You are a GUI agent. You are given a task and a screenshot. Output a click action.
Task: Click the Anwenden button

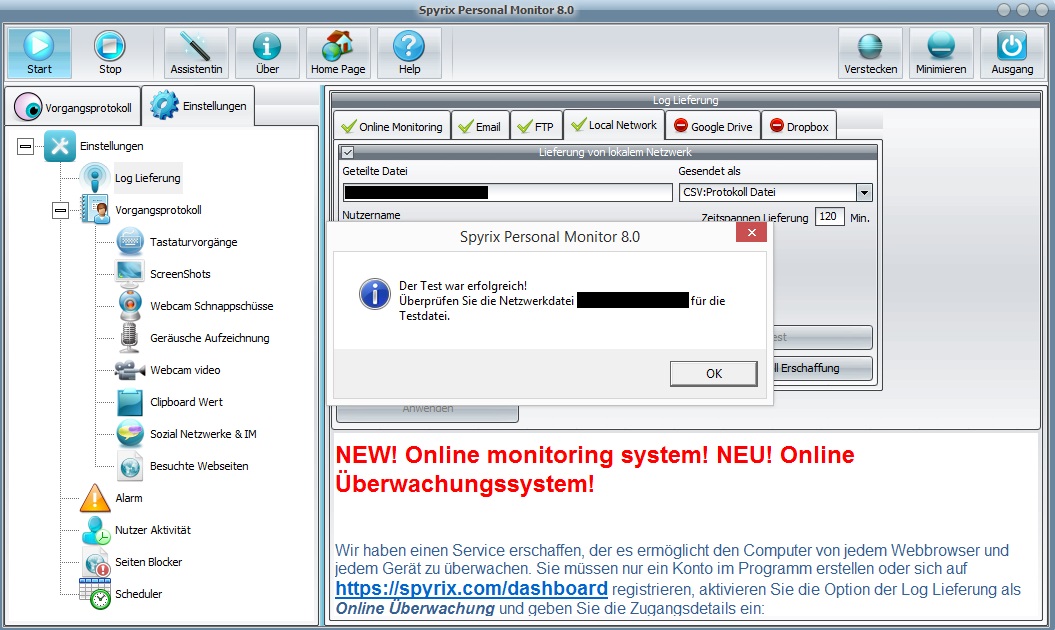[x=427, y=411]
